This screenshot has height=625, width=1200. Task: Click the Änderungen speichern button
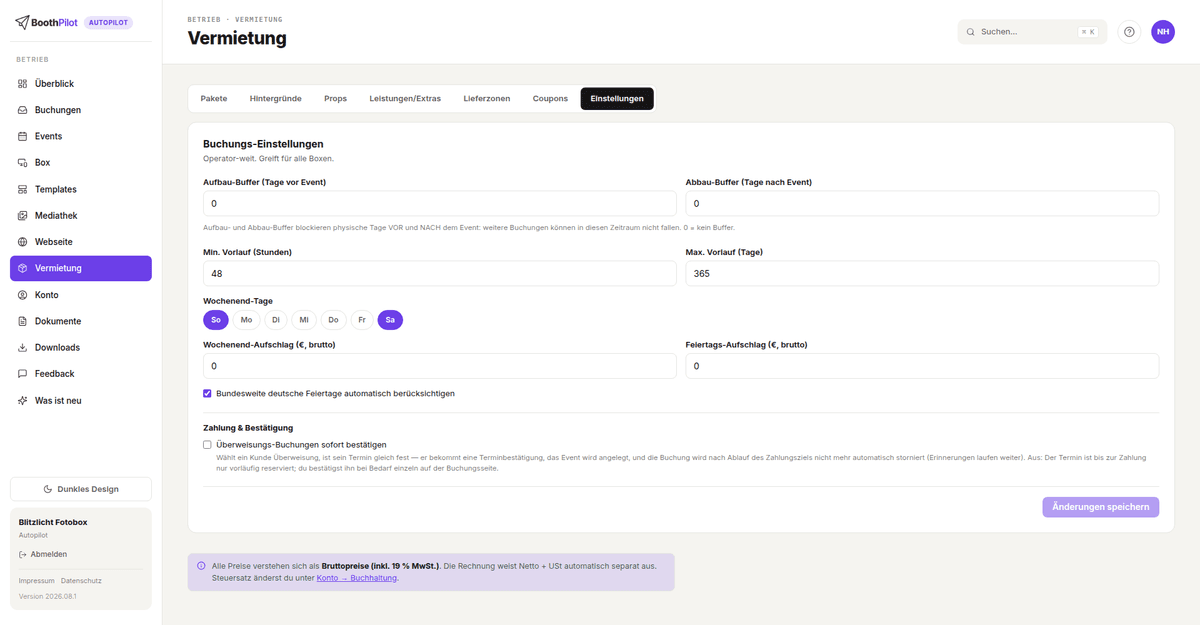tap(1100, 507)
